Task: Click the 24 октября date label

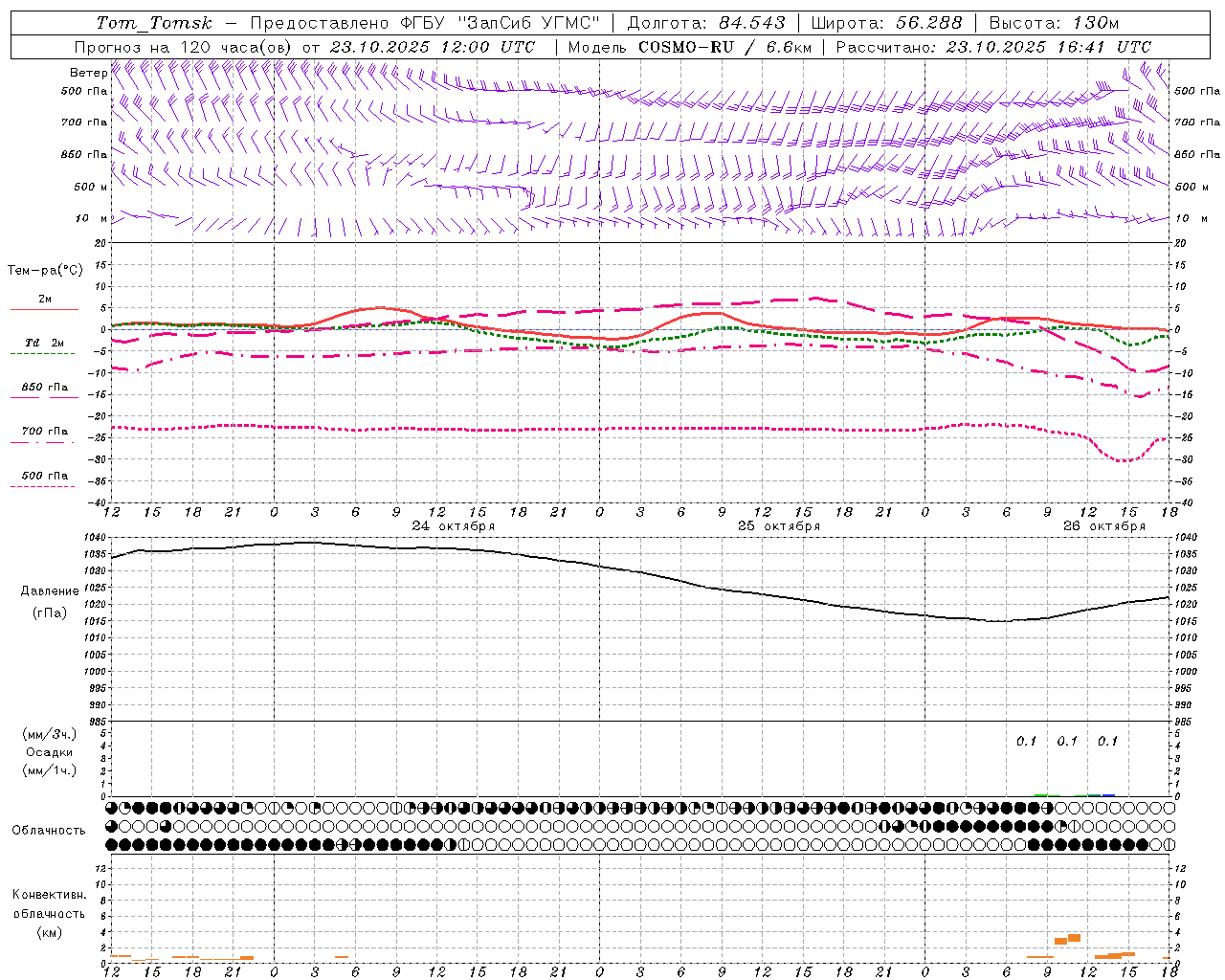Action: point(454,526)
